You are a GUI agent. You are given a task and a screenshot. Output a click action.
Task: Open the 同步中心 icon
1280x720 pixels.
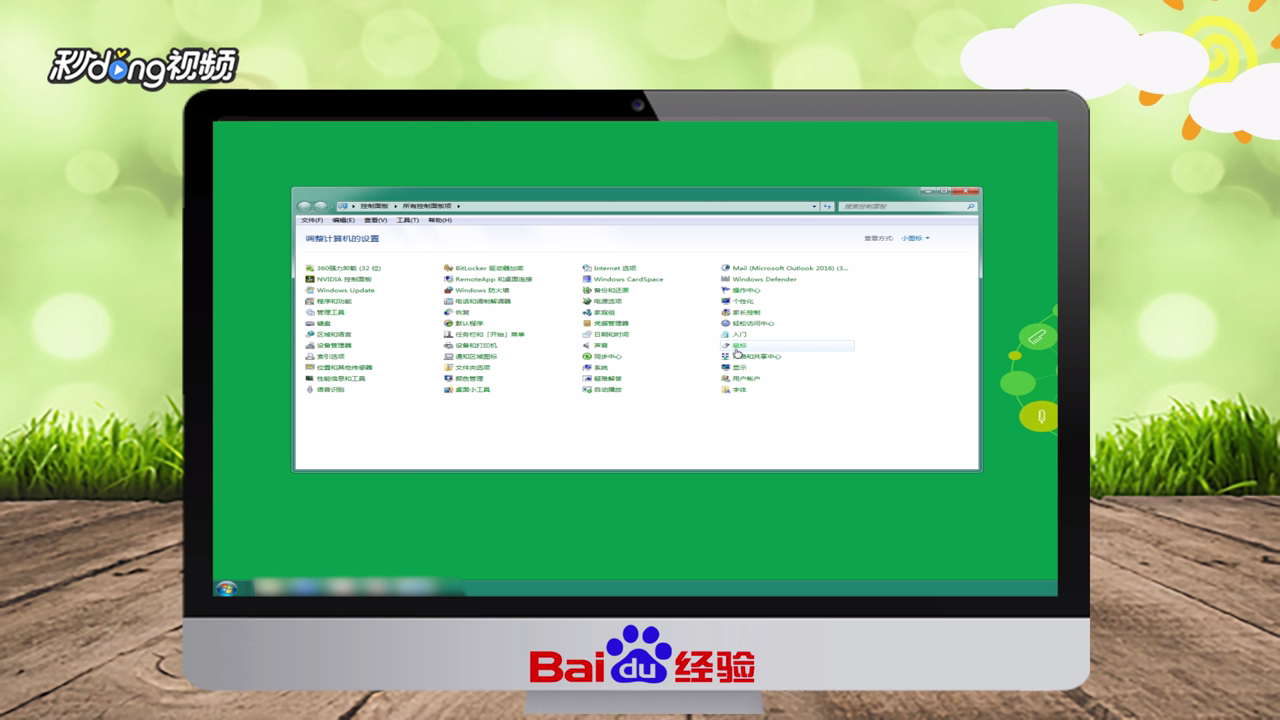587,356
